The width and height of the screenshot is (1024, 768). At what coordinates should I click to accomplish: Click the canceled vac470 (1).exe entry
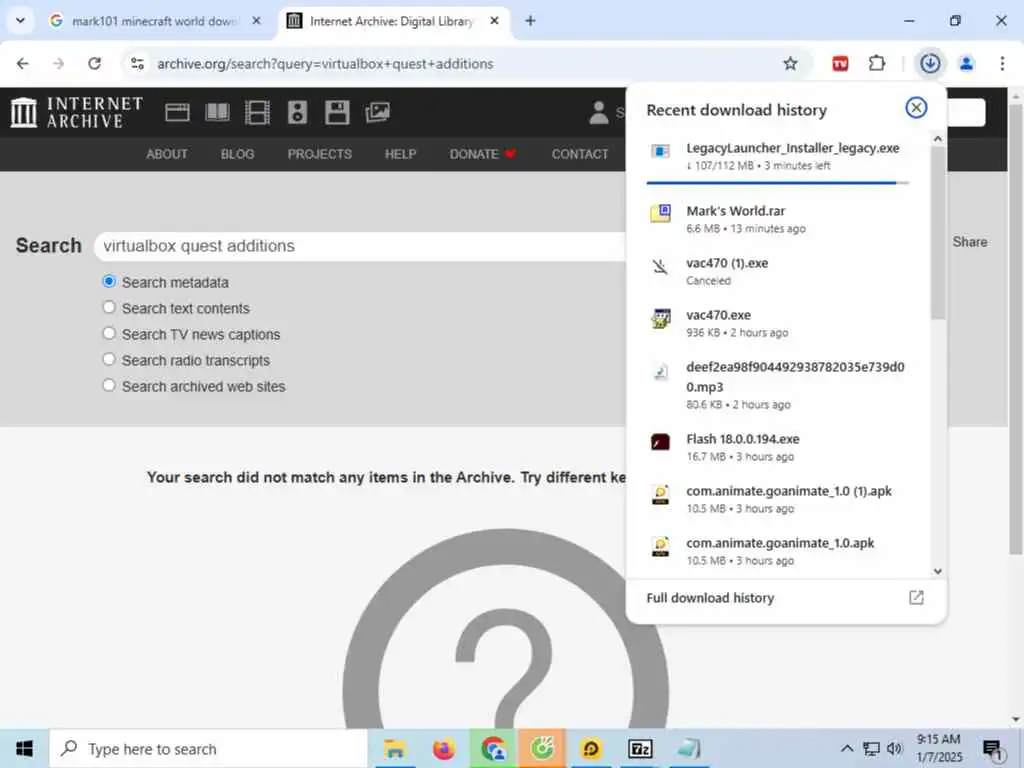(778, 271)
